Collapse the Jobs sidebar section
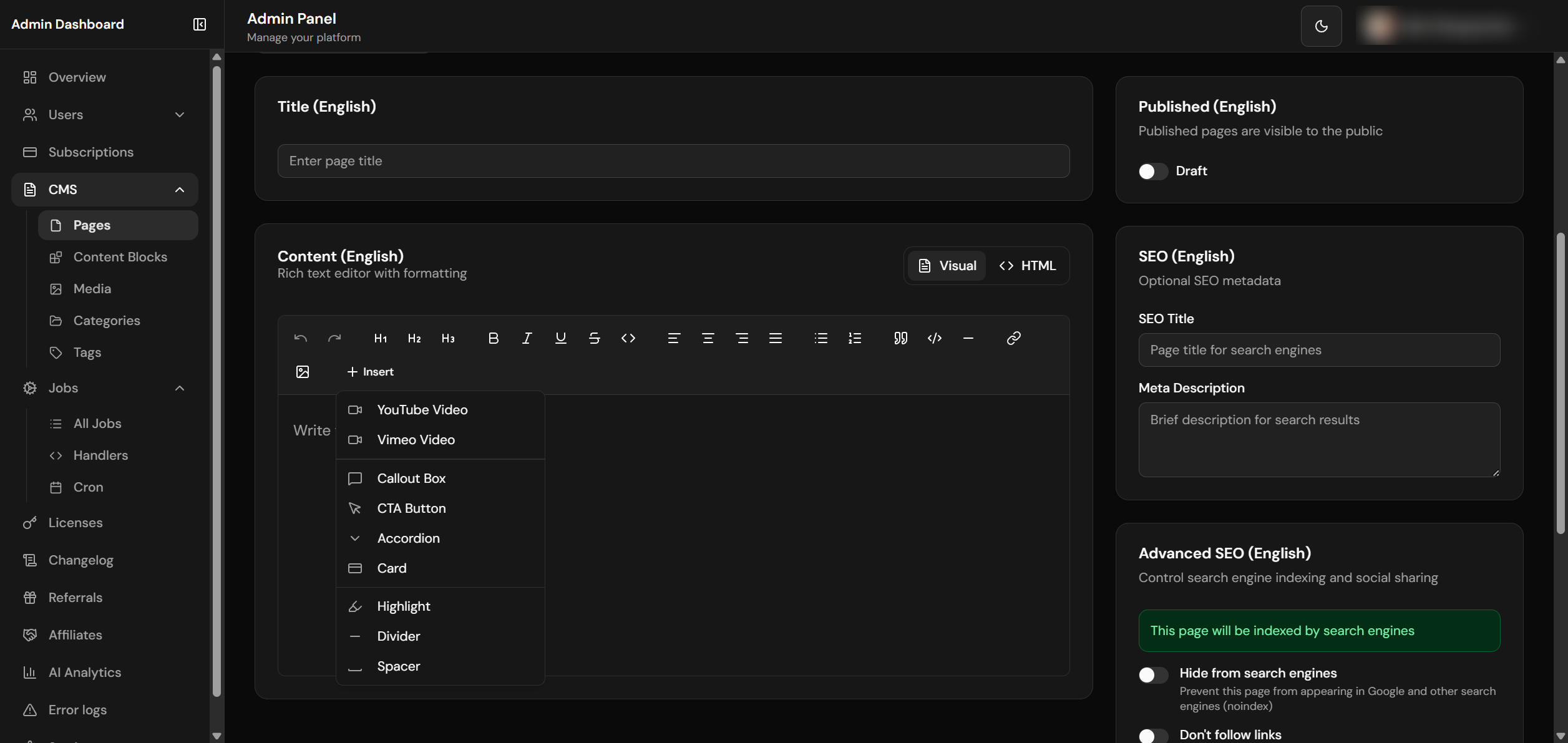The width and height of the screenshot is (1568, 743). pyautogui.click(x=105, y=388)
